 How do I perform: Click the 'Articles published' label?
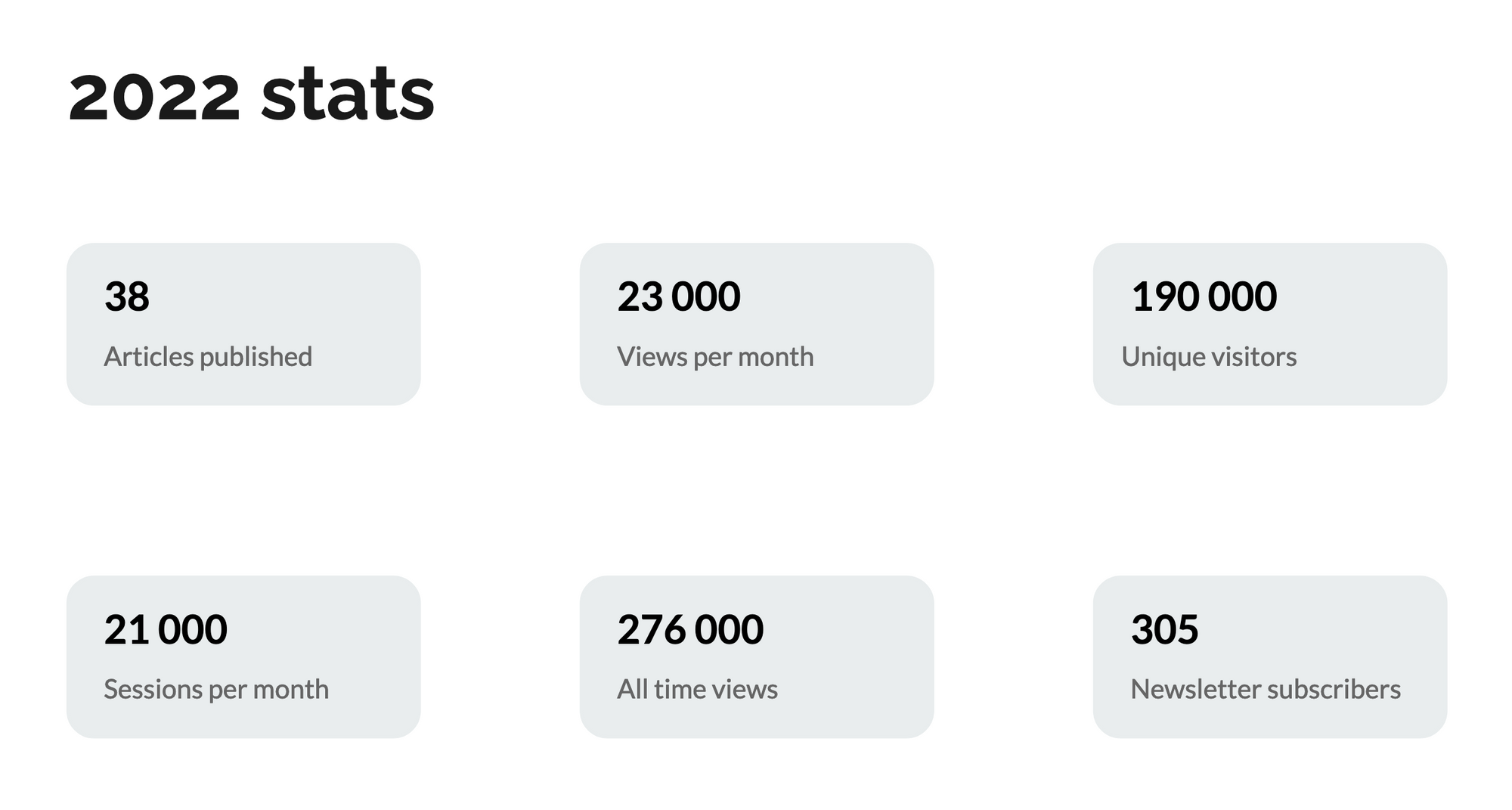[x=208, y=357]
